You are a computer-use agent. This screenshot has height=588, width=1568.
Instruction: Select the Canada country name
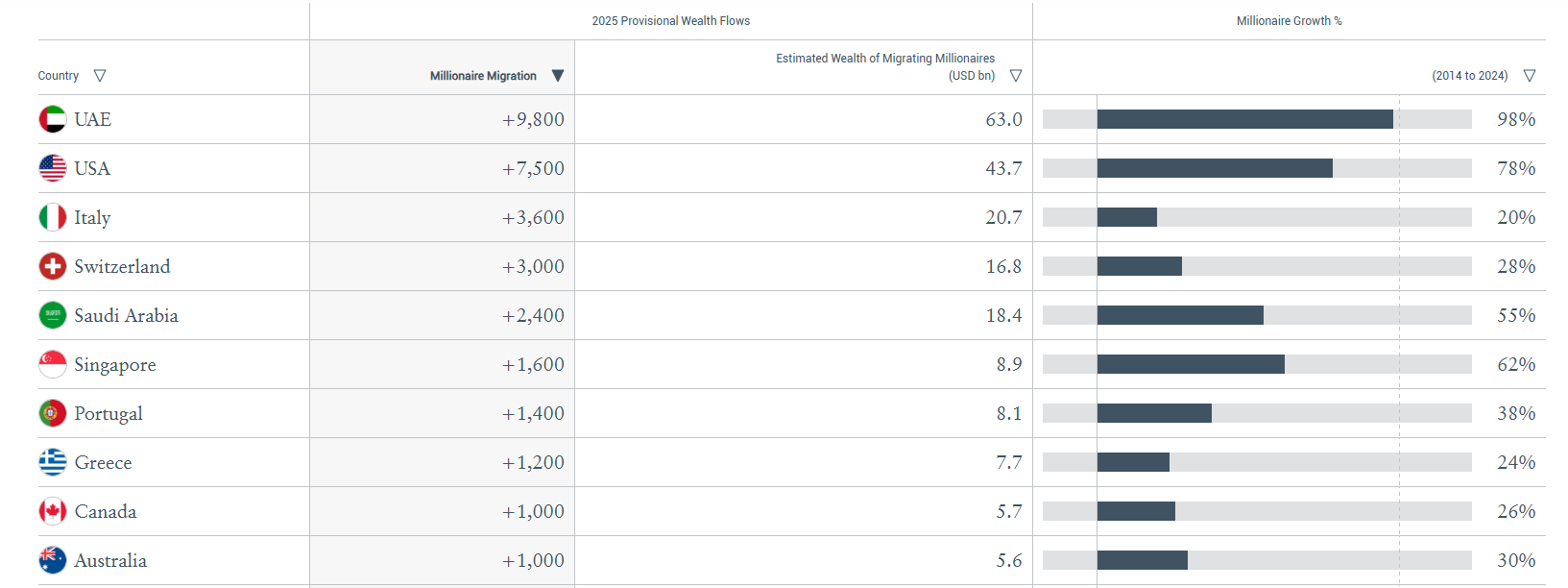tap(106, 511)
